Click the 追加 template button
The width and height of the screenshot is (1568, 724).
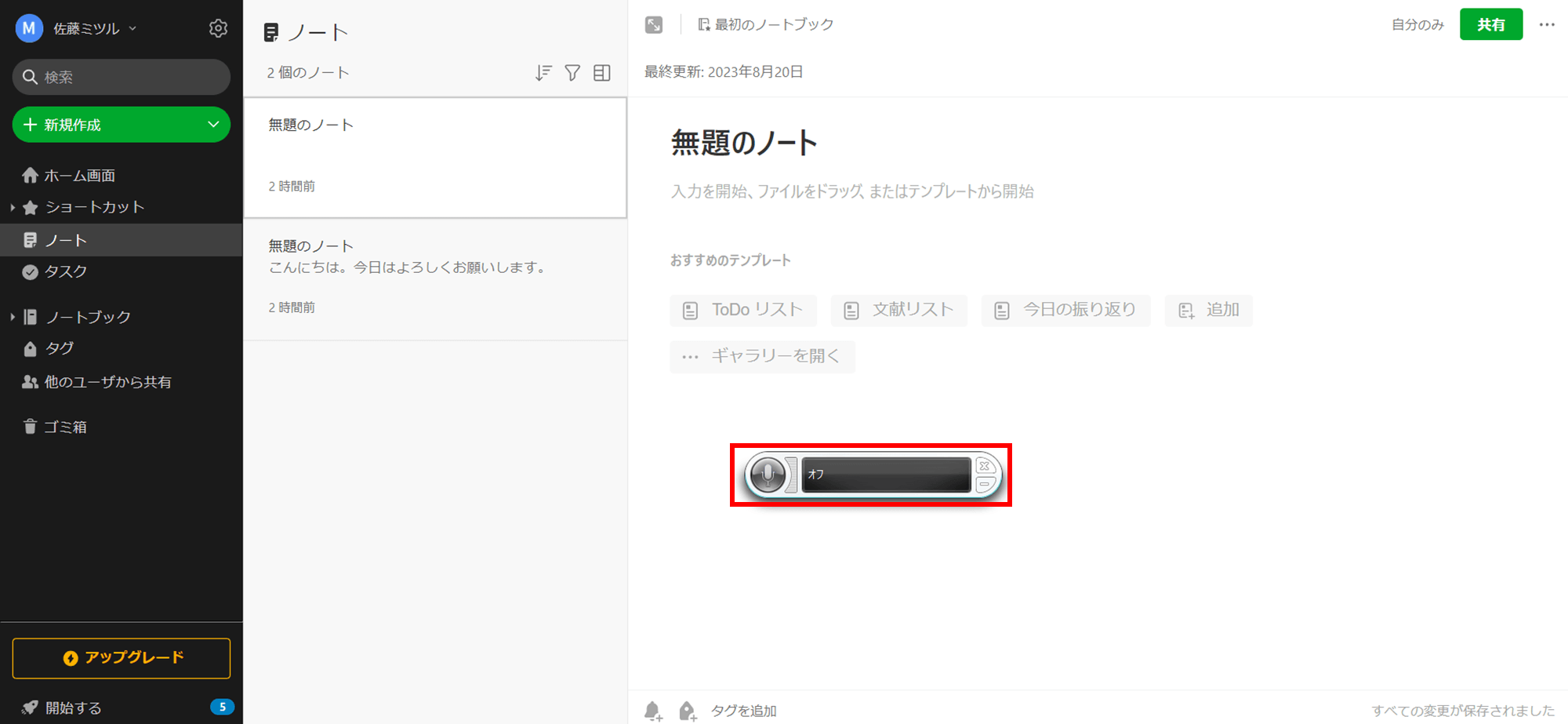(x=1208, y=310)
